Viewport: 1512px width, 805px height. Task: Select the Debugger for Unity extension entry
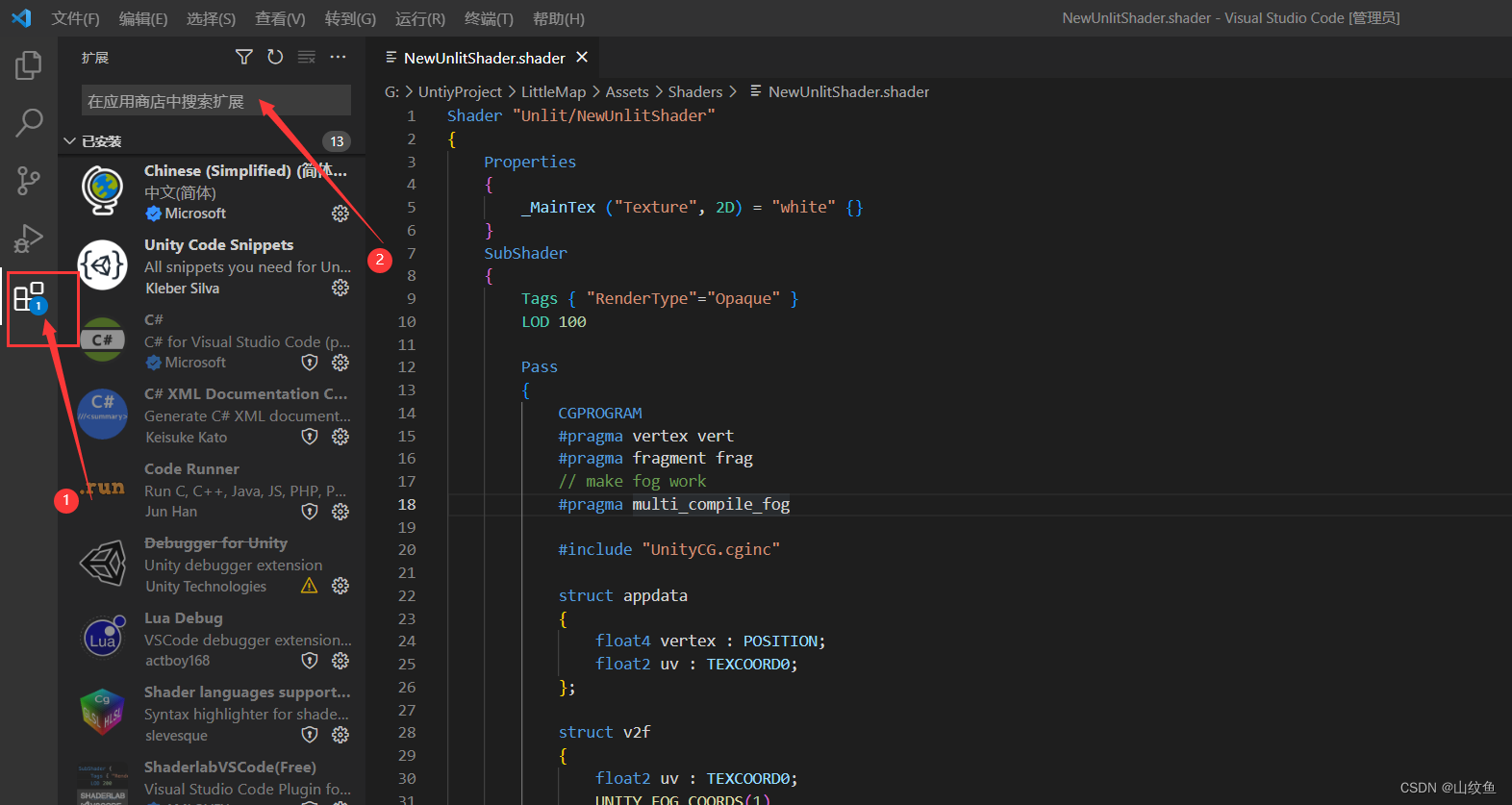click(212, 565)
